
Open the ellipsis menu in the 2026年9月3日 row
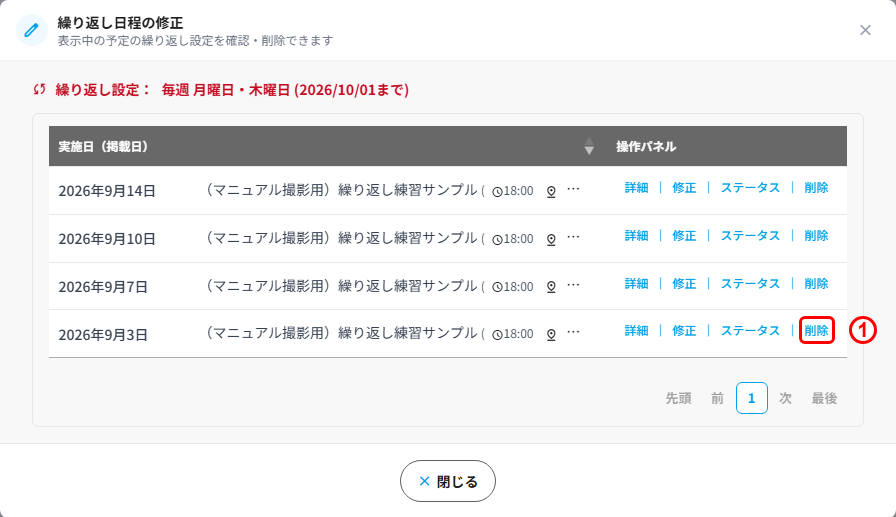click(x=573, y=332)
